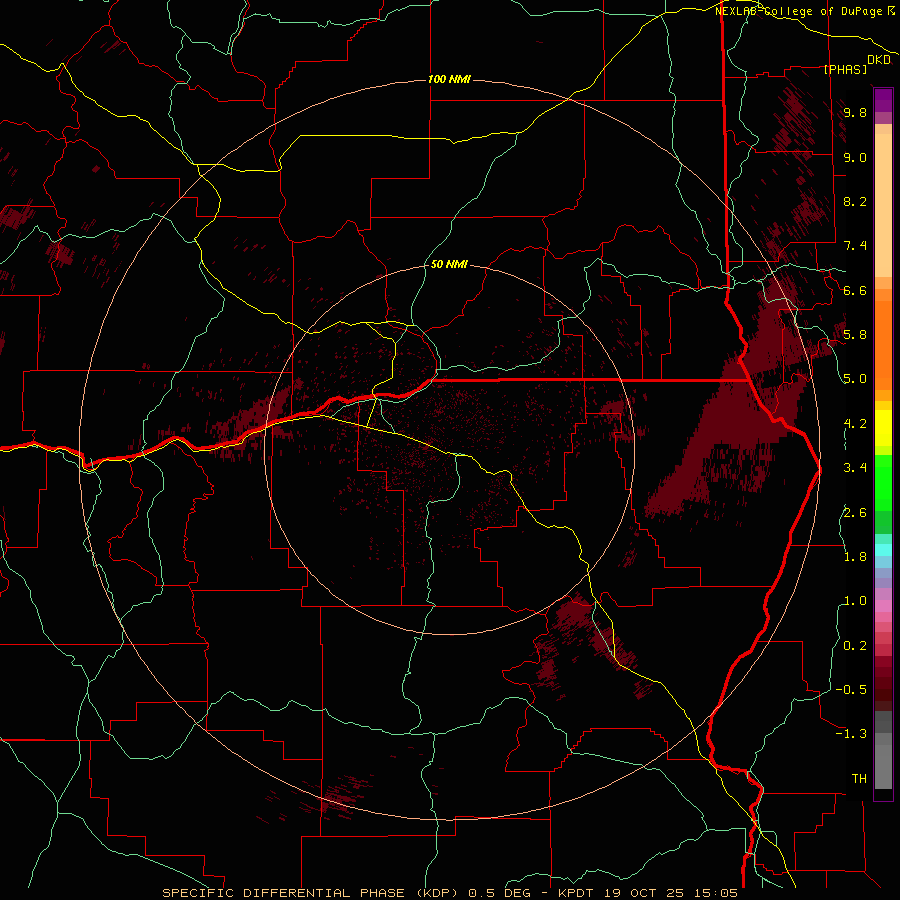The image size is (900, 900).
Task: Click the 9.8 value on color scale
Action: (x=855, y=112)
